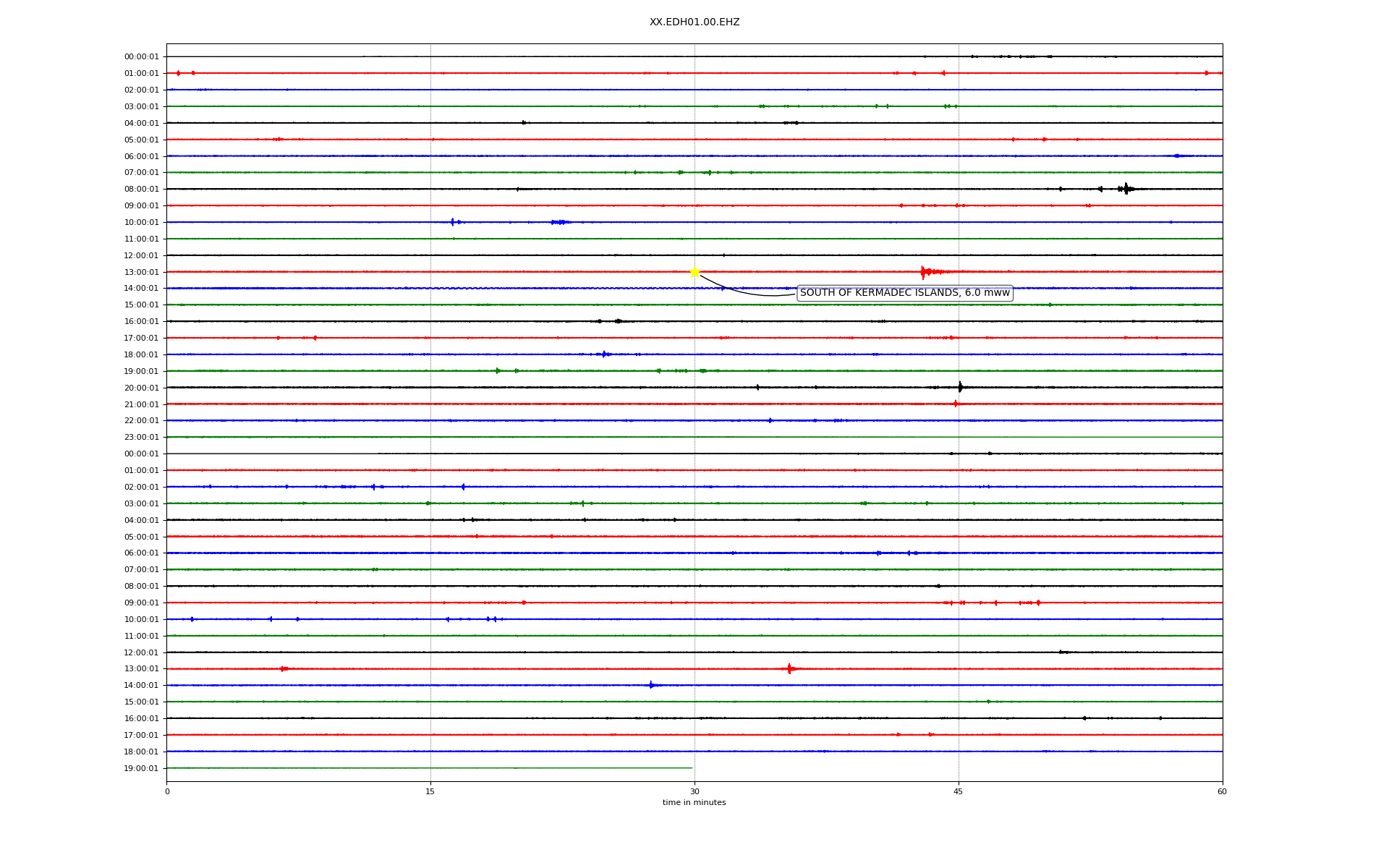Click the black burst on the first 08:00:01 trace
The image size is (1389, 868).
[x=1126, y=189]
